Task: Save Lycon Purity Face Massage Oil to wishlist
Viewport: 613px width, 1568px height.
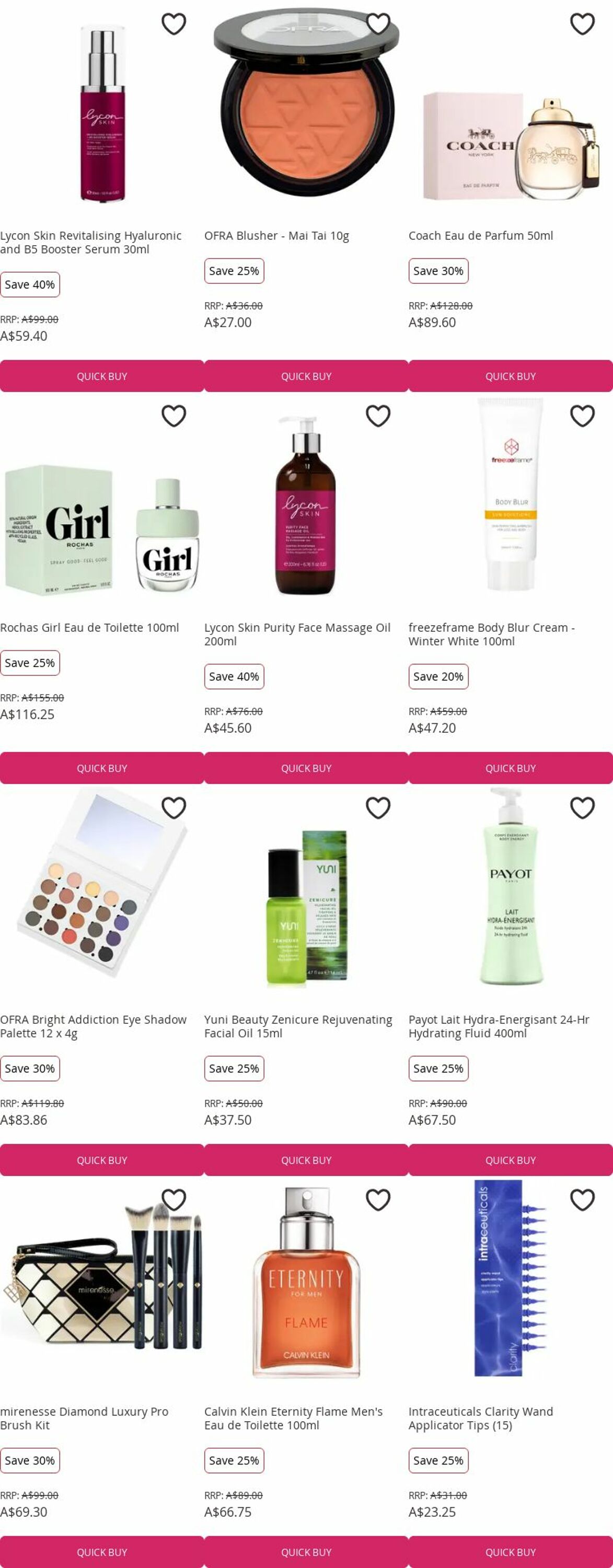Action: click(378, 417)
